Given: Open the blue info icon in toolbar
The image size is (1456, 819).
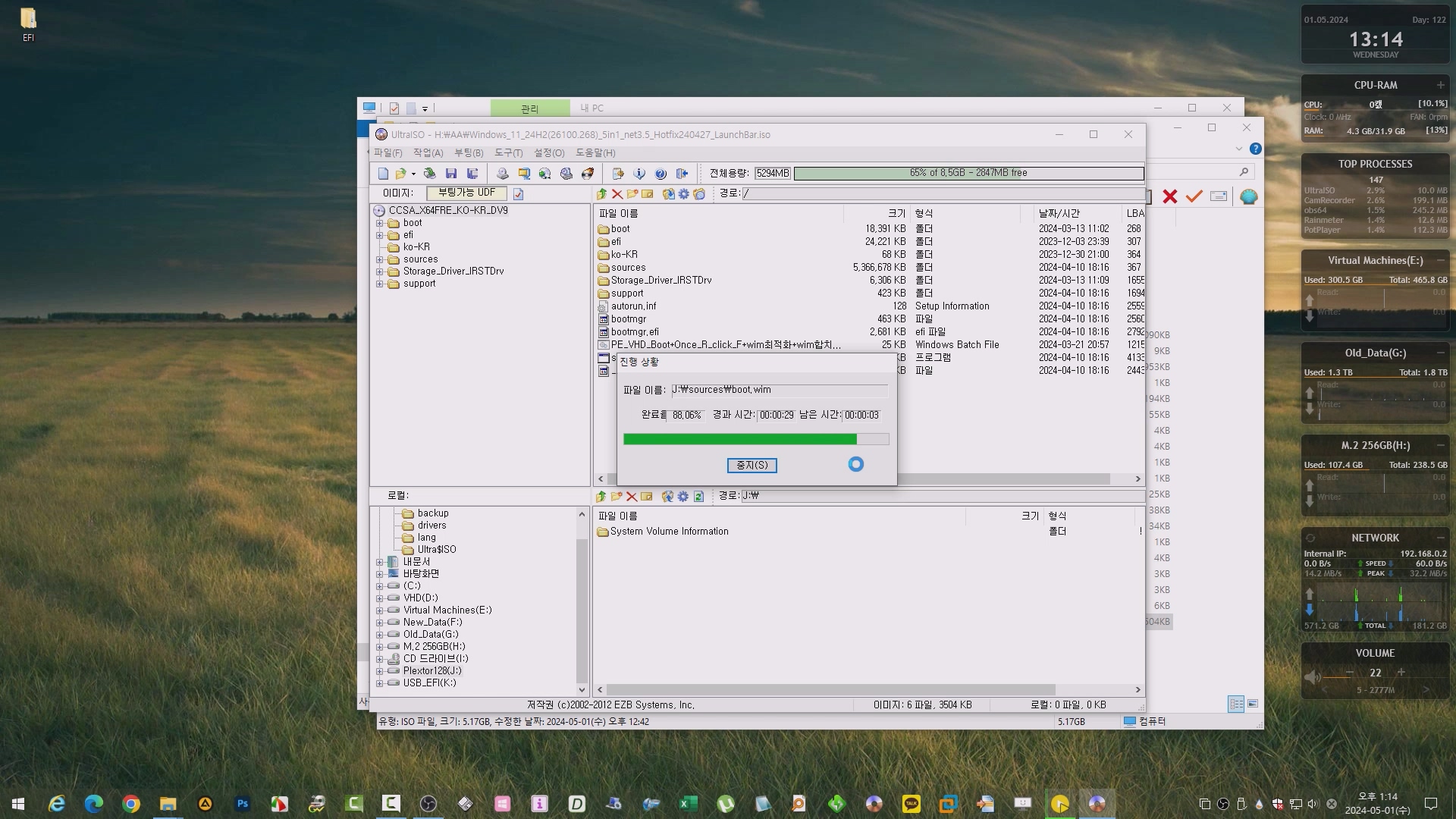Looking at the screenshot, I should click(639, 174).
